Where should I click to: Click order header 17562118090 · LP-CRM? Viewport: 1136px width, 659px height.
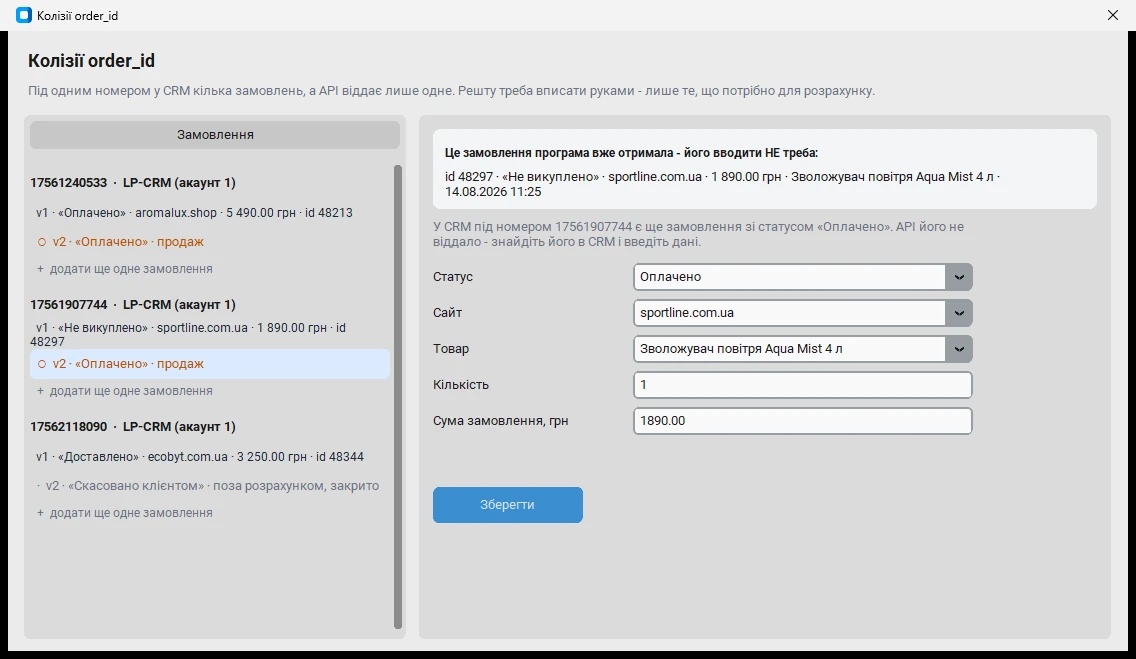click(x=133, y=427)
